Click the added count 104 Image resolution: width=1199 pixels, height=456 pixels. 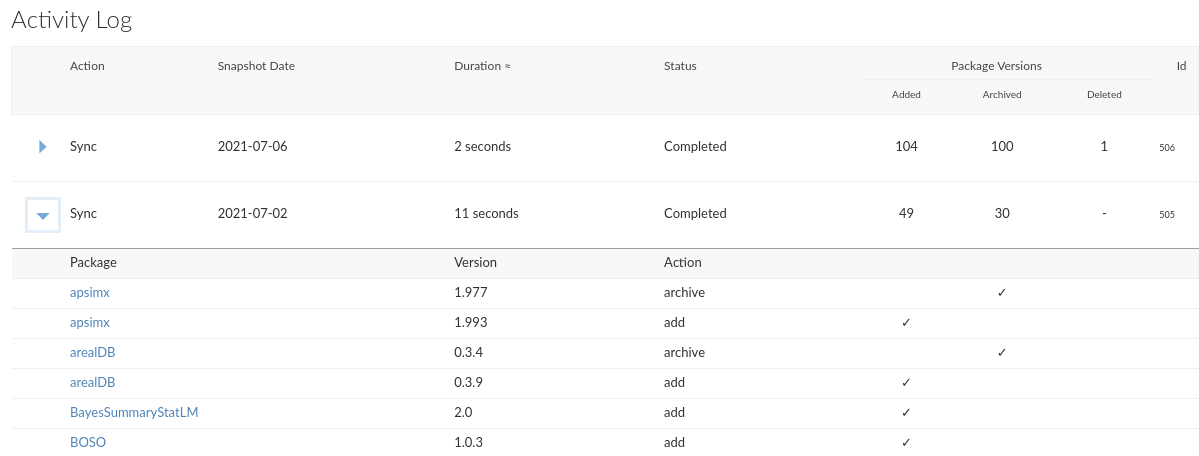click(906, 146)
